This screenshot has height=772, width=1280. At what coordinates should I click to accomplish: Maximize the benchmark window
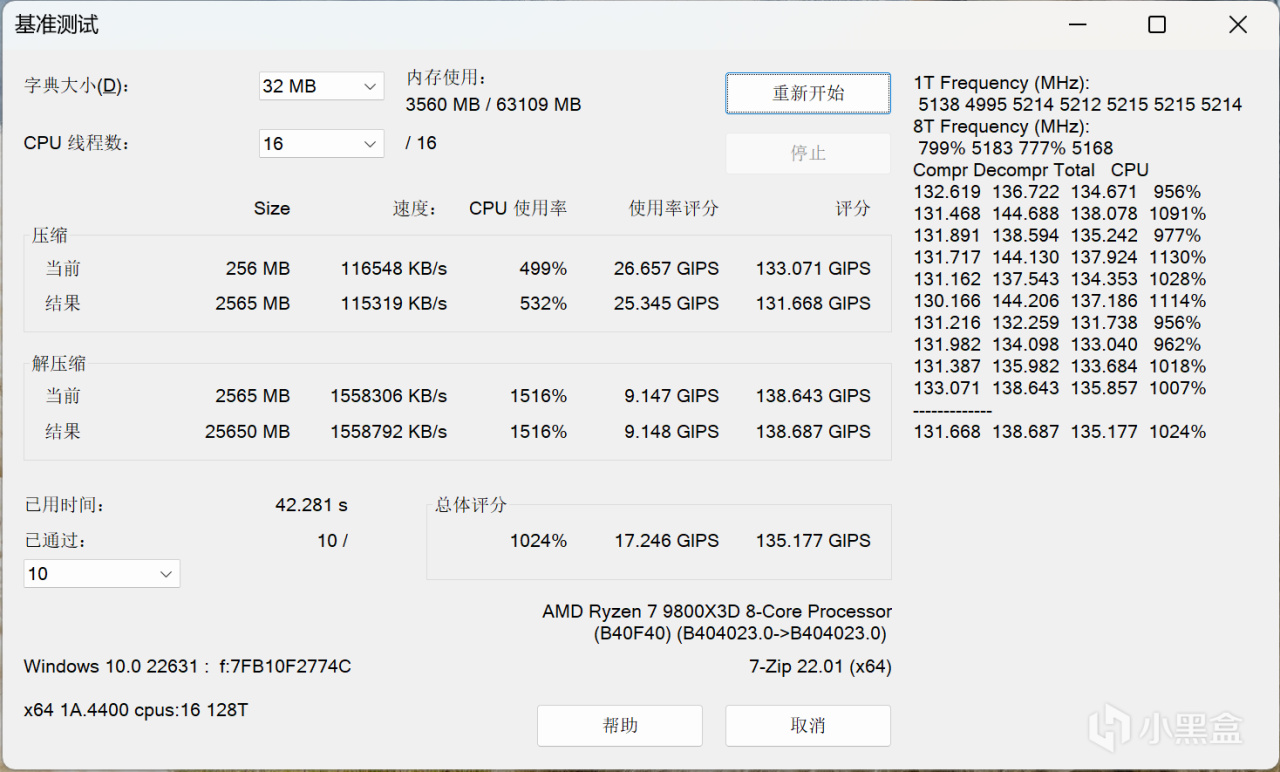coord(1157,25)
